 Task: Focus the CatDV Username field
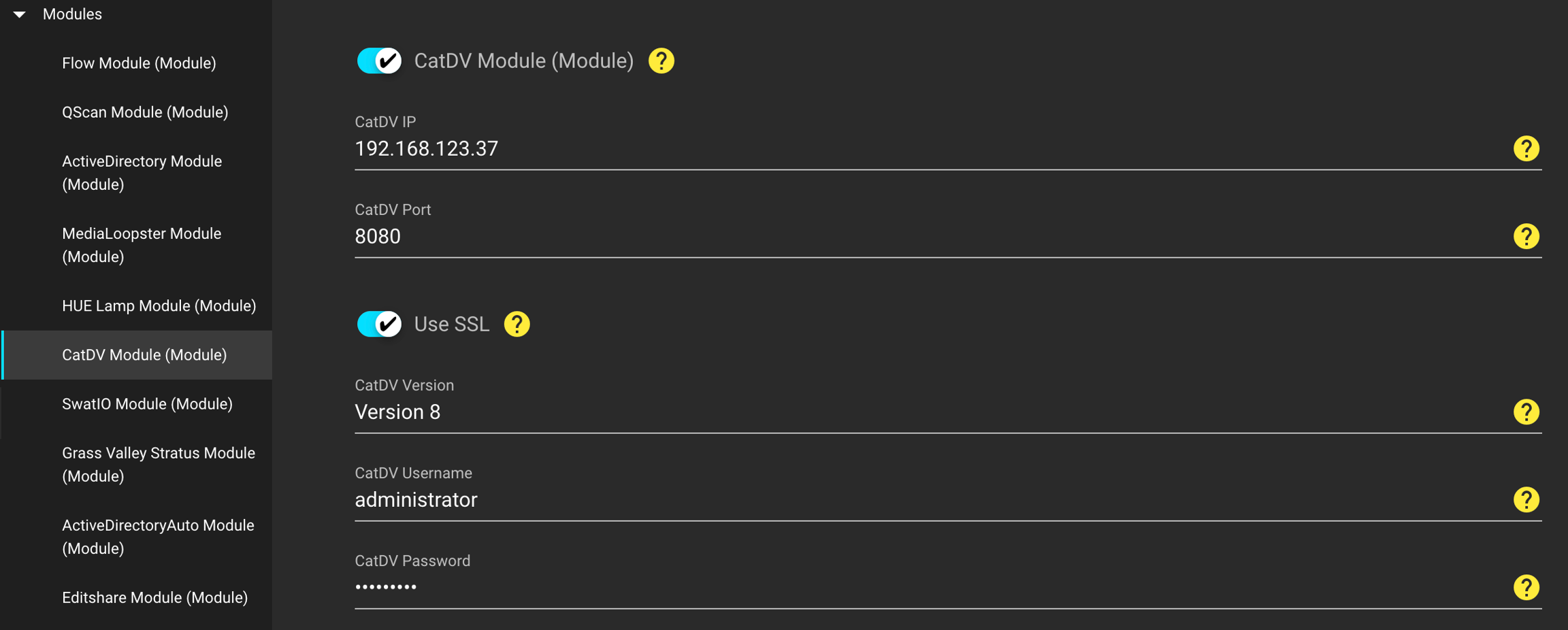[926, 500]
